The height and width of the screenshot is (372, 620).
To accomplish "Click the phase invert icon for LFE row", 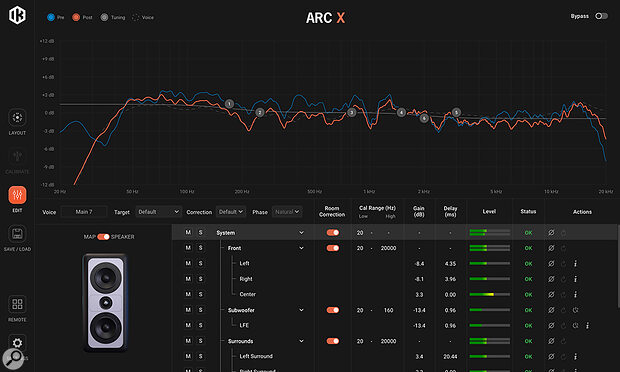I will tap(551, 326).
